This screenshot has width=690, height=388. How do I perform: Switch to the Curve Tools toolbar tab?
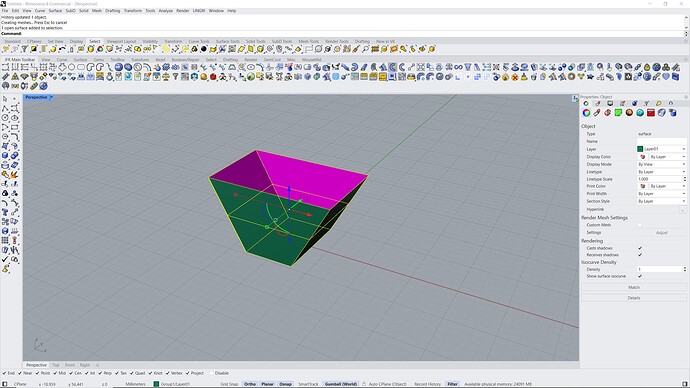tap(199, 41)
